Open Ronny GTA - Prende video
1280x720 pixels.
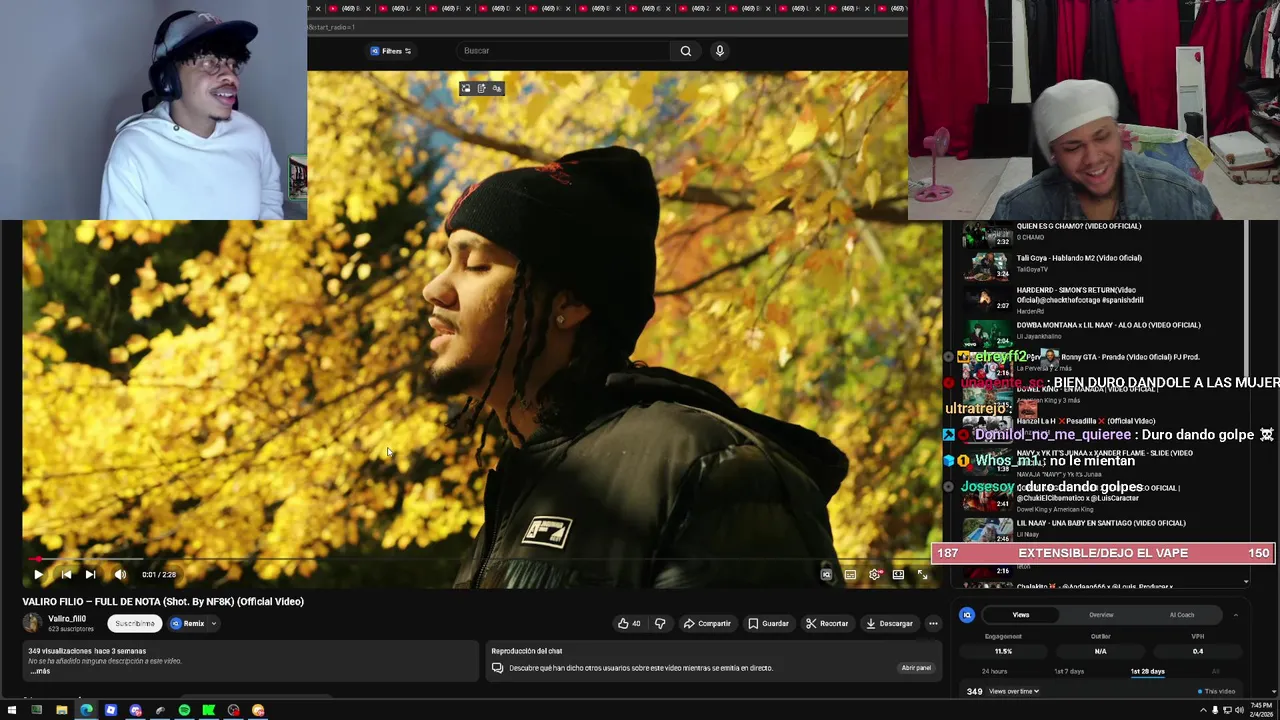(1130, 357)
